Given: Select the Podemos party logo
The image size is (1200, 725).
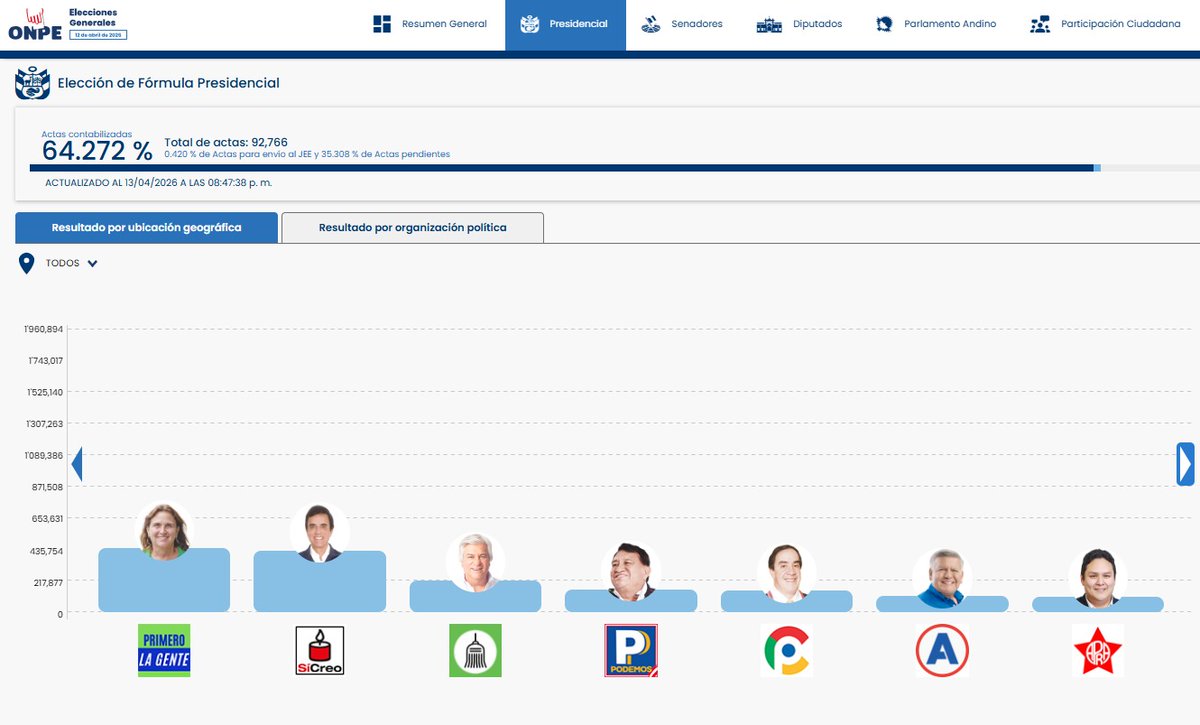Looking at the screenshot, I should click(631, 650).
